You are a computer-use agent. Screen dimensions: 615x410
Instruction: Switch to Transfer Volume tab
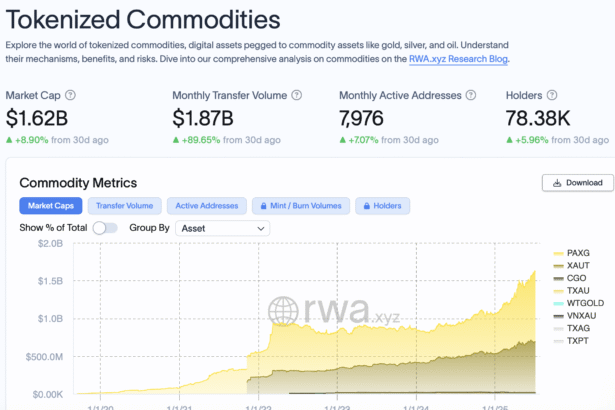[x=124, y=206]
